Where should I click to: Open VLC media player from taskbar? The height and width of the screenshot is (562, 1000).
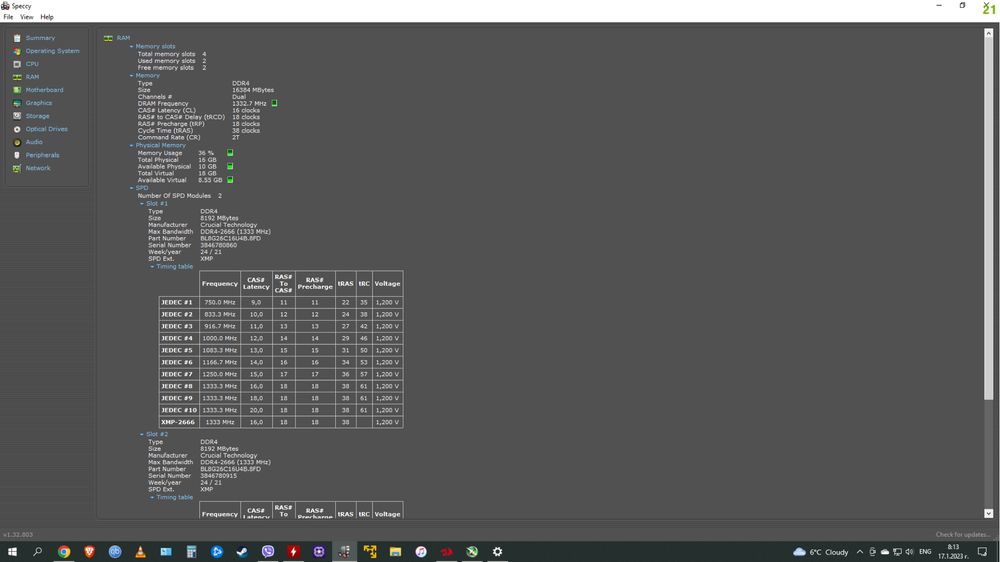point(140,552)
